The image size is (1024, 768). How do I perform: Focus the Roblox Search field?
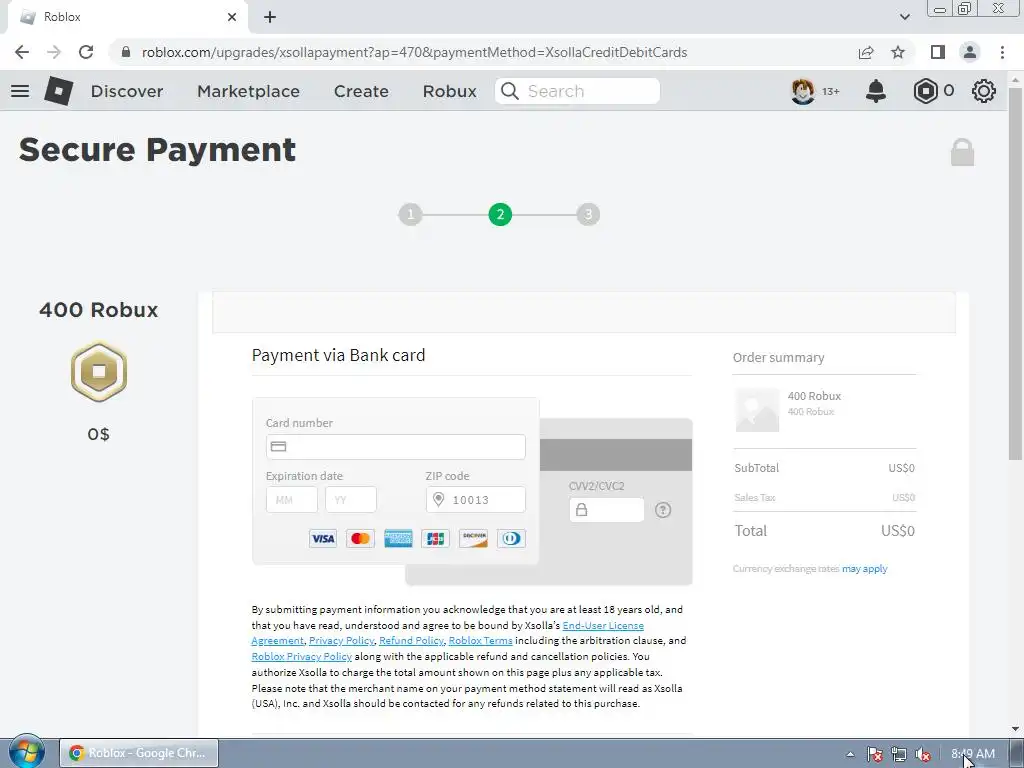point(577,91)
